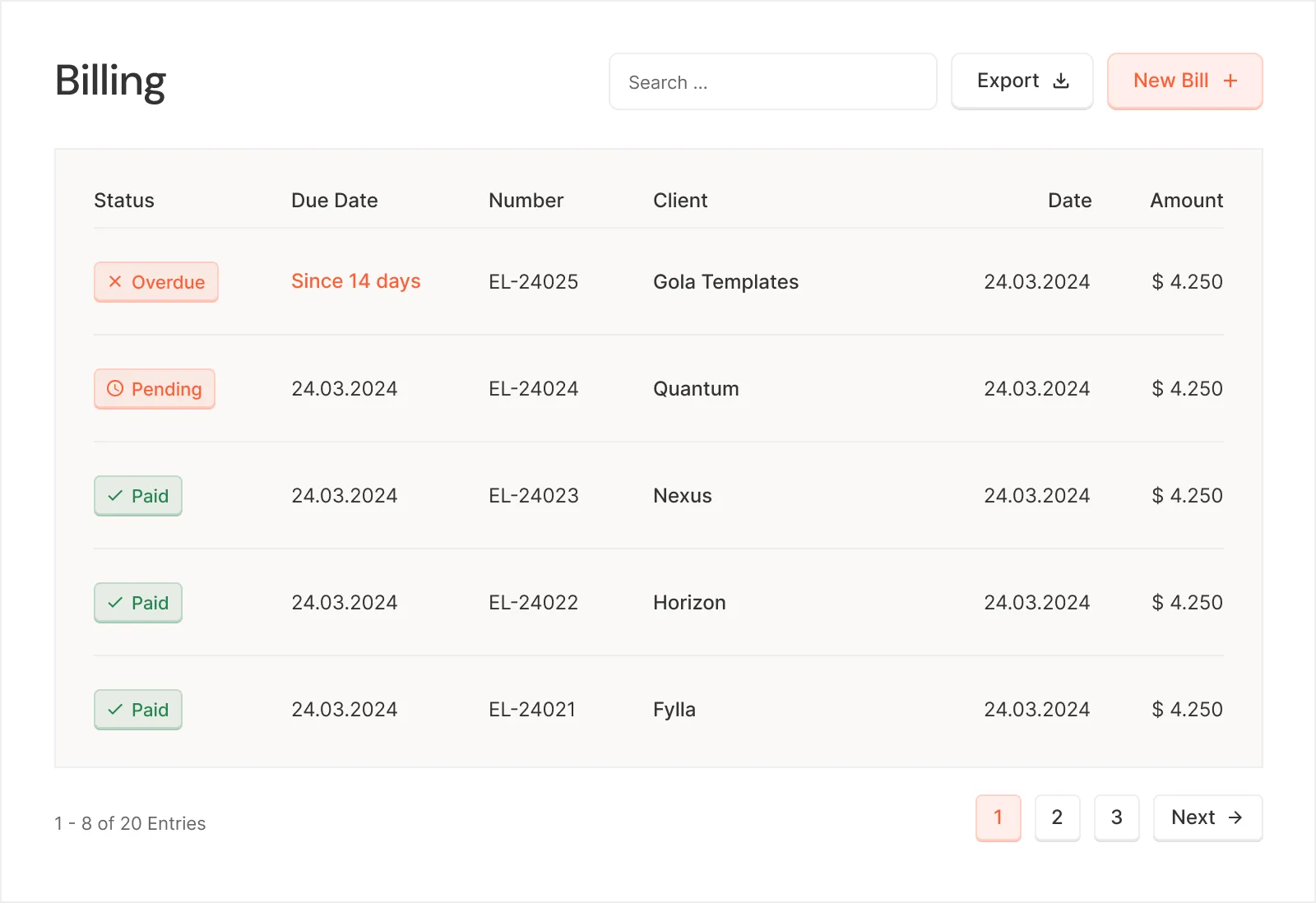This screenshot has width=1316, height=903.
Task: Click the clock icon on Pending badge
Action: coord(115,388)
